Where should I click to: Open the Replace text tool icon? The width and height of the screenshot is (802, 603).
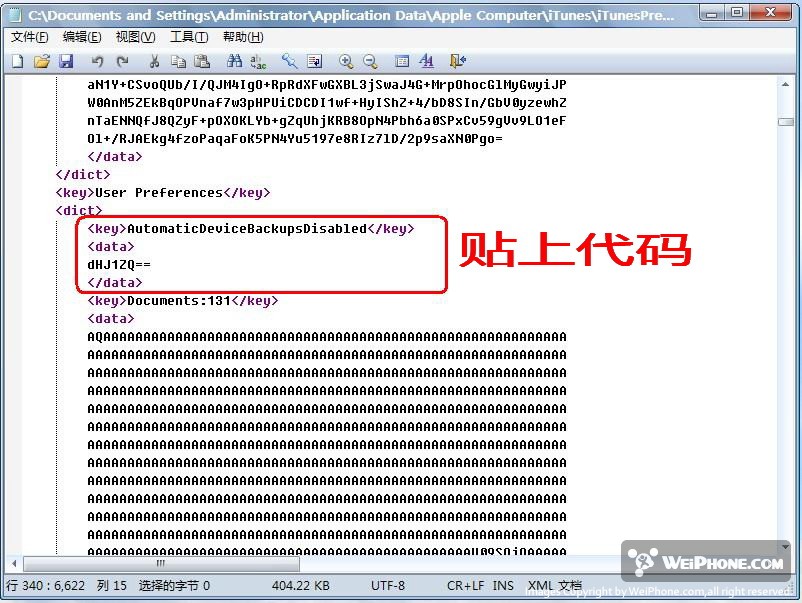tap(258, 61)
